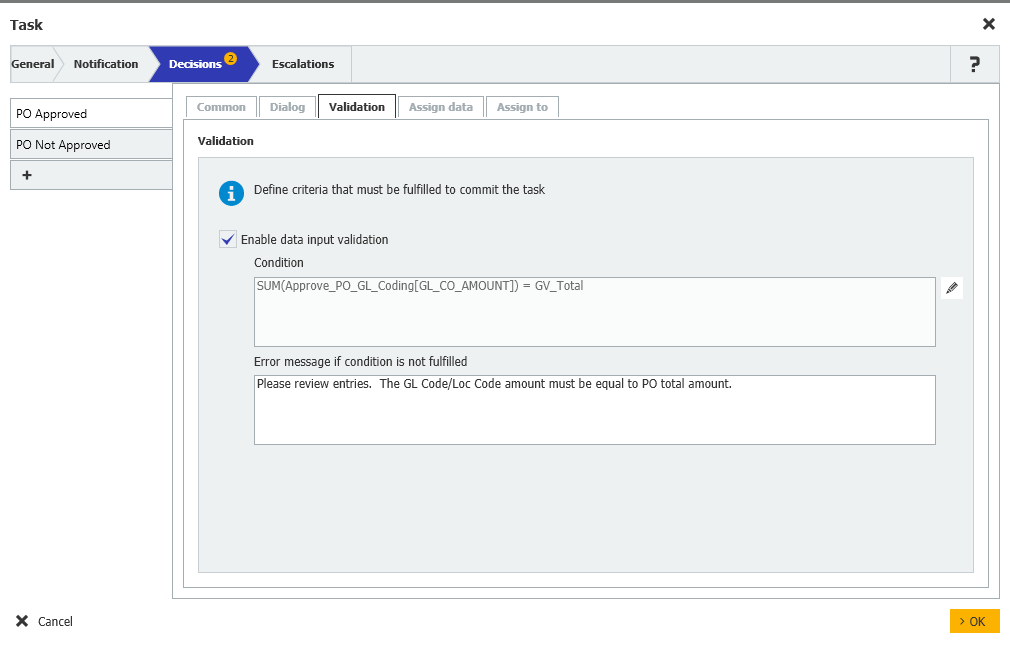Click the blue information icon
The image size is (1010, 653).
(x=232, y=193)
